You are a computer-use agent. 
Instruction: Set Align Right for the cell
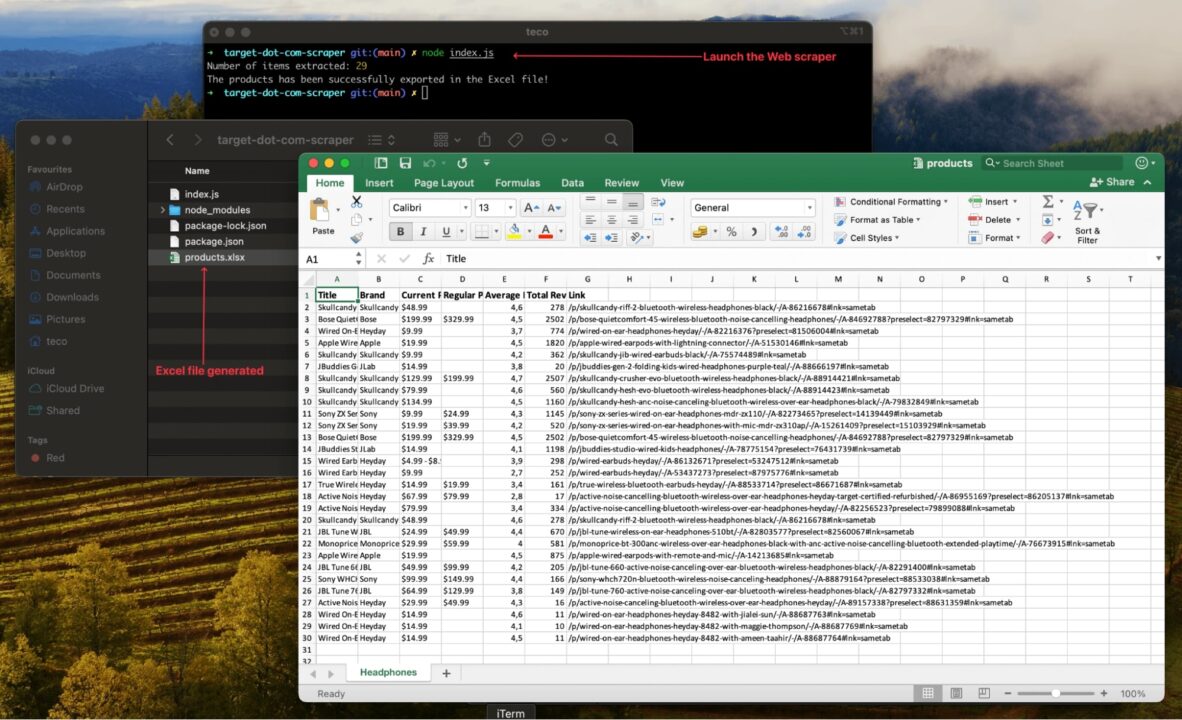pos(632,219)
